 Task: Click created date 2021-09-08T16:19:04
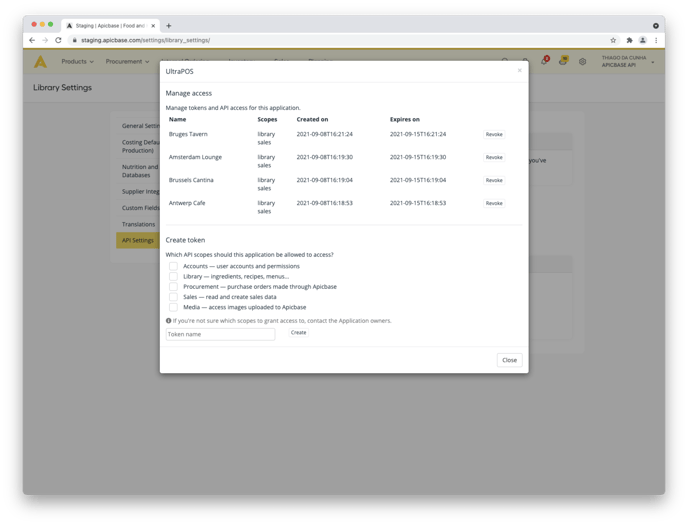click(x=325, y=180)
